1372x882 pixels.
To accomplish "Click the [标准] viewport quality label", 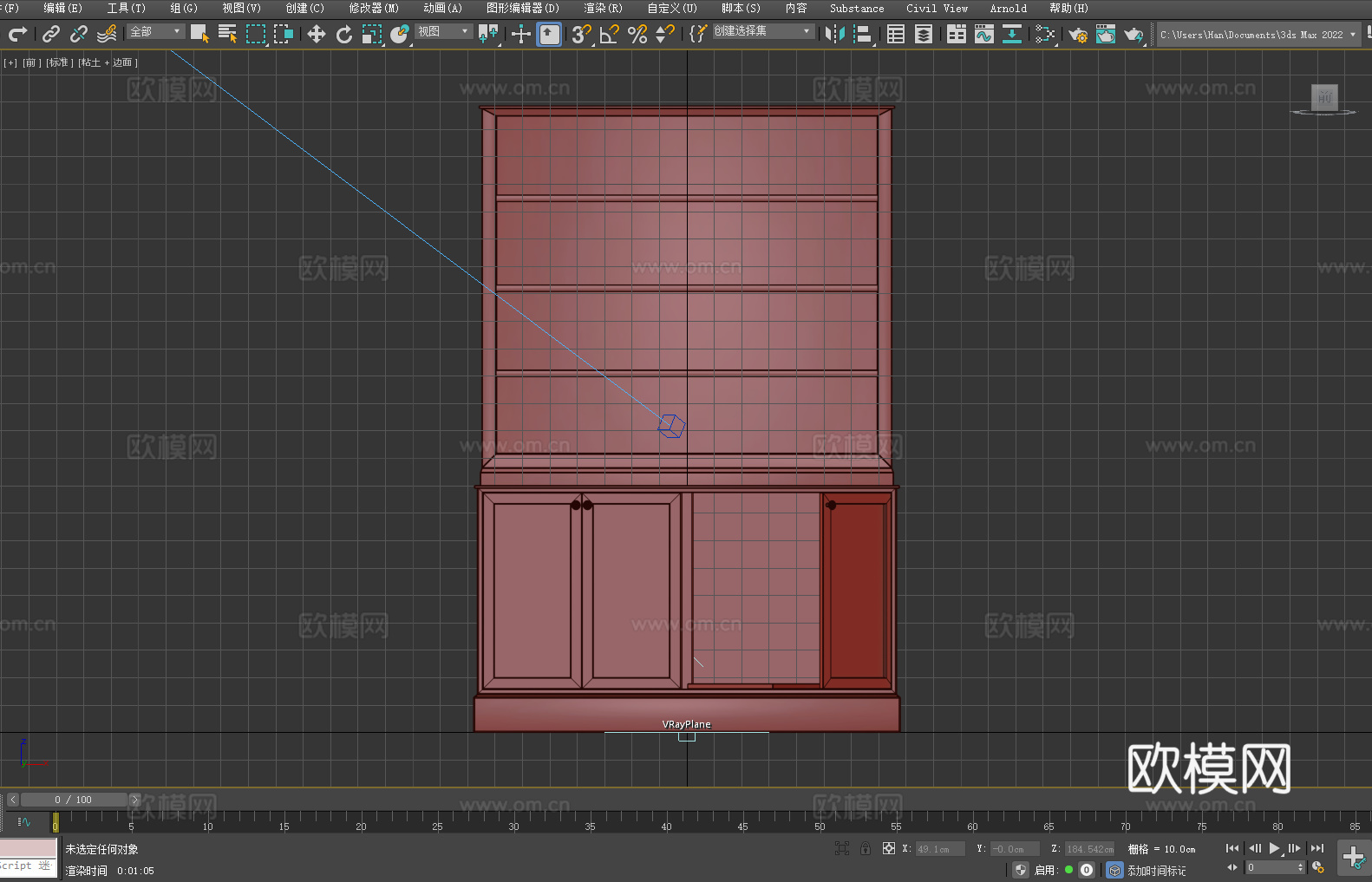I will pyautogui.click(x=59, y=62).
